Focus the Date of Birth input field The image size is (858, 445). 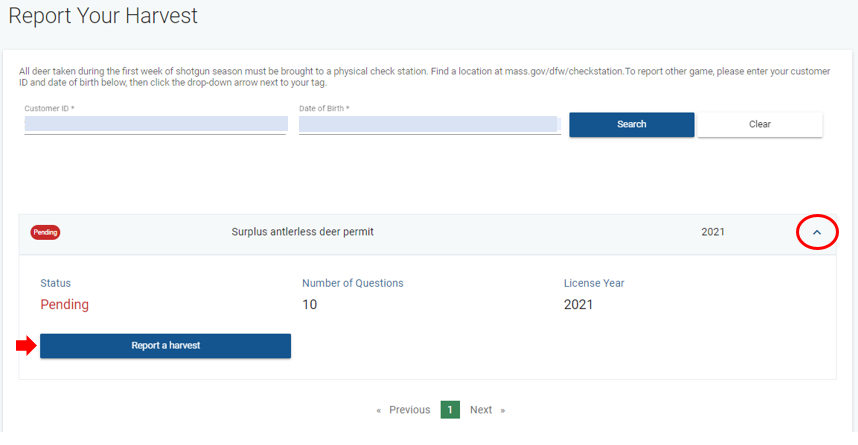coord(429,124)
